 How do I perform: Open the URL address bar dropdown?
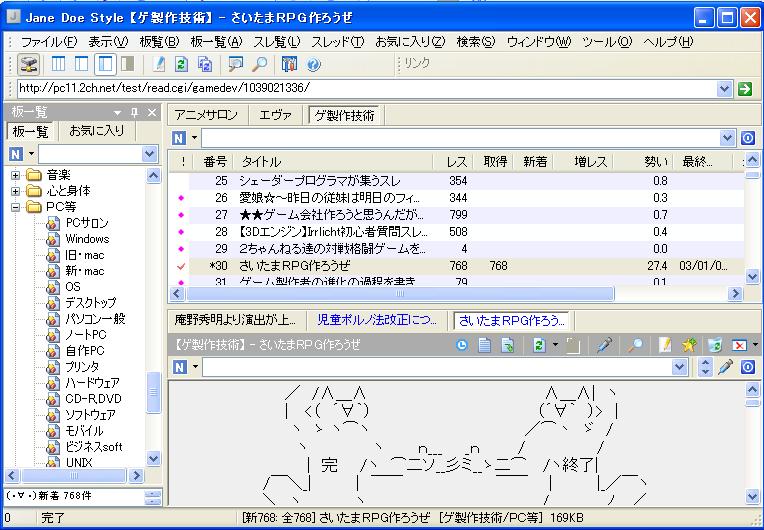coord(725,89)
